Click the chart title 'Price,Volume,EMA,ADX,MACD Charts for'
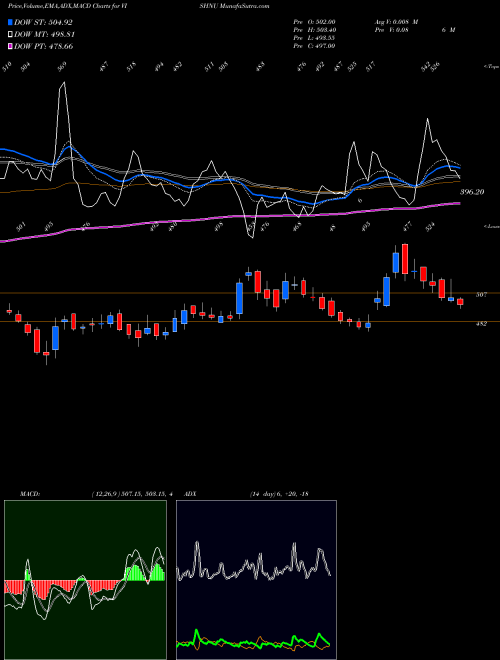The height and width of the screenshot is (660, 500). pos(64,6)
